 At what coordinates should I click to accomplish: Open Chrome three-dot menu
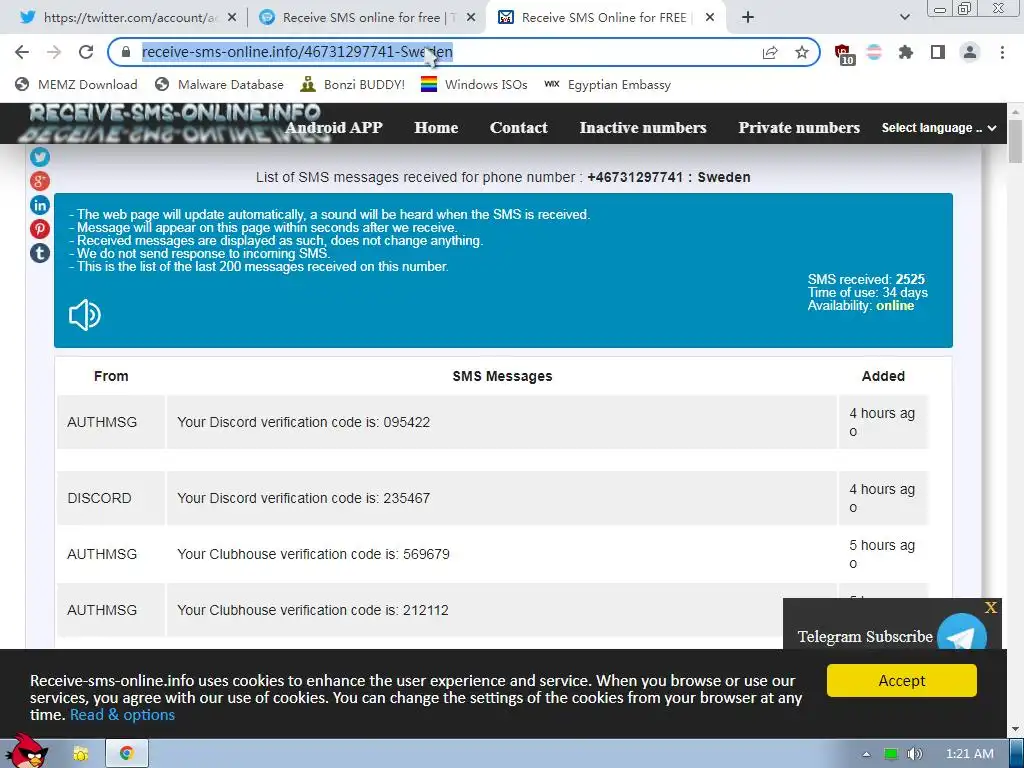[x=1002, y=52]
